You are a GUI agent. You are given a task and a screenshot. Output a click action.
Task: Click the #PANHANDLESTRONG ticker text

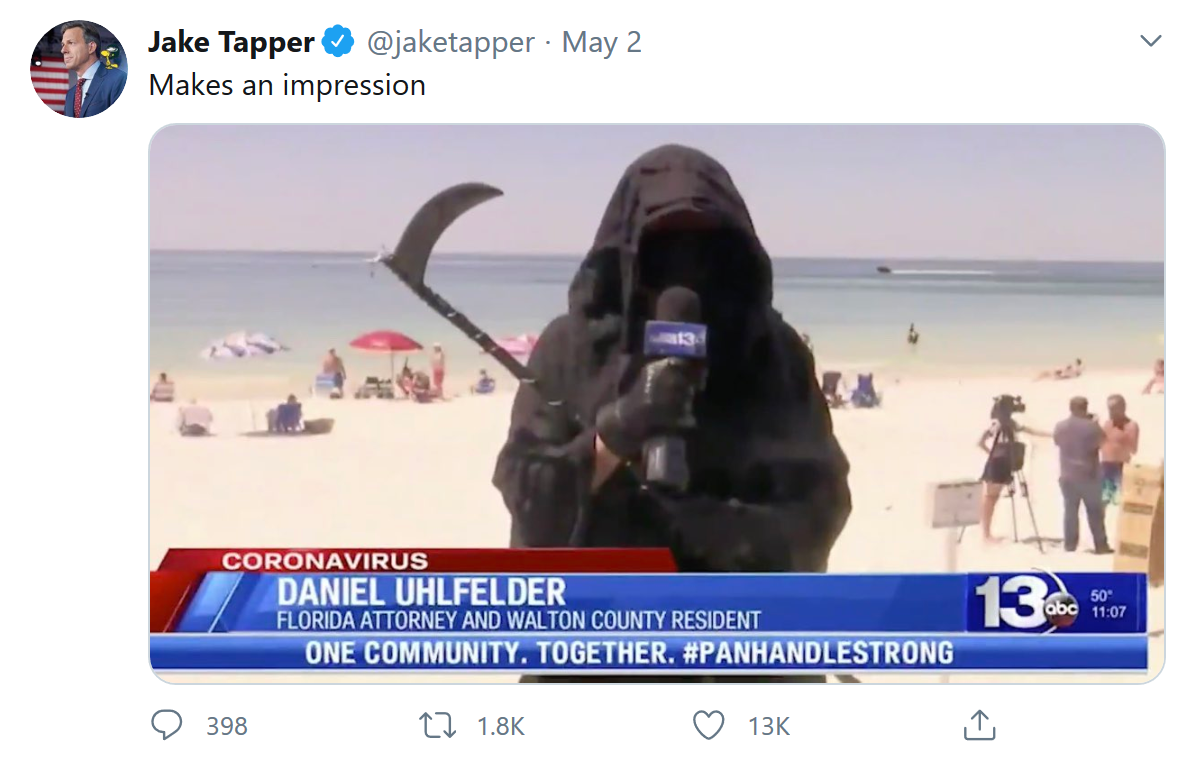(818, 653)
